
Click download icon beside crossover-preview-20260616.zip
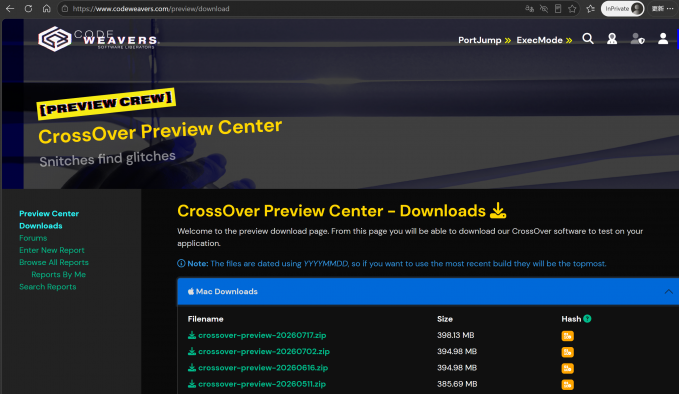[192, 368]
